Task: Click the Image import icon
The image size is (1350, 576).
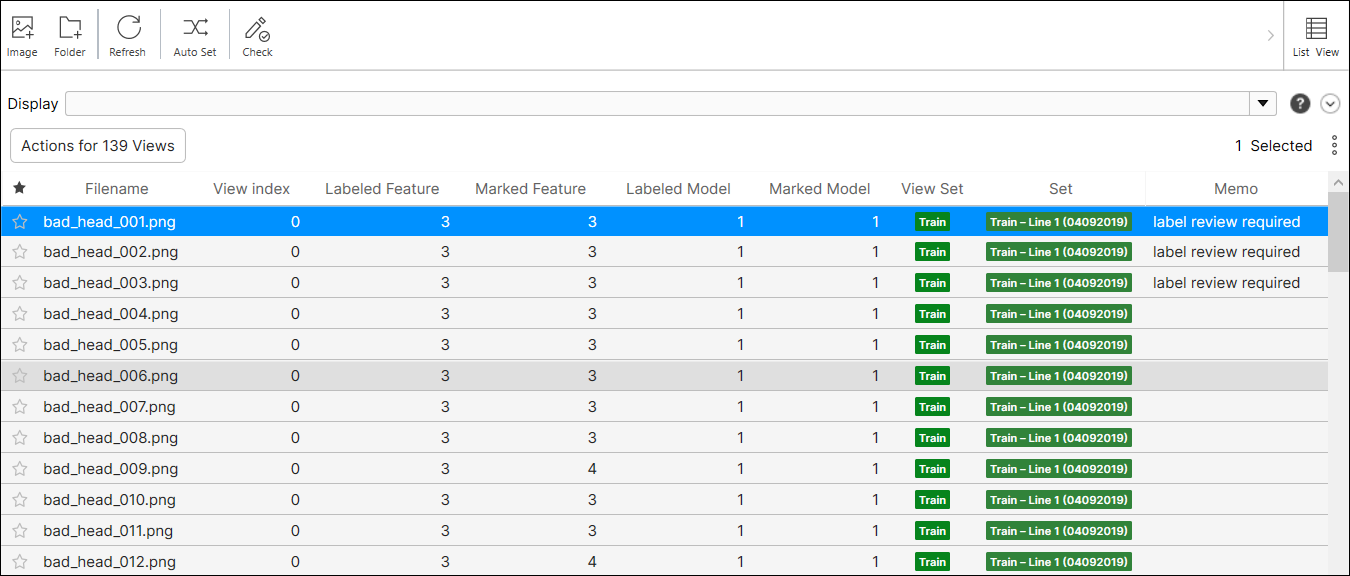Action: coord(22,29)
